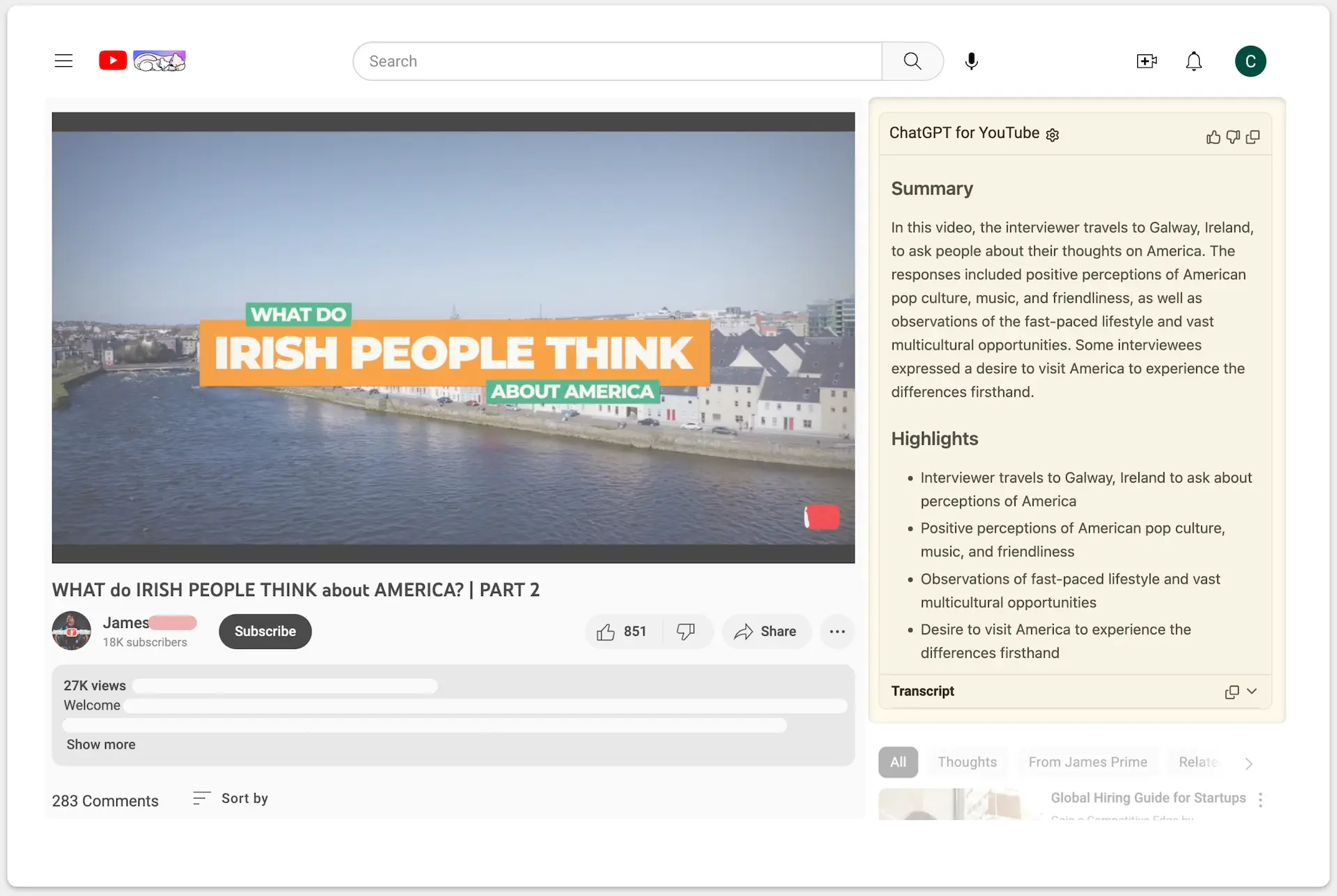Image resolution: width=1337 pixels, height=896 pixels.
Task: Click the create video plus icon
Action: tap(1147, 61)
